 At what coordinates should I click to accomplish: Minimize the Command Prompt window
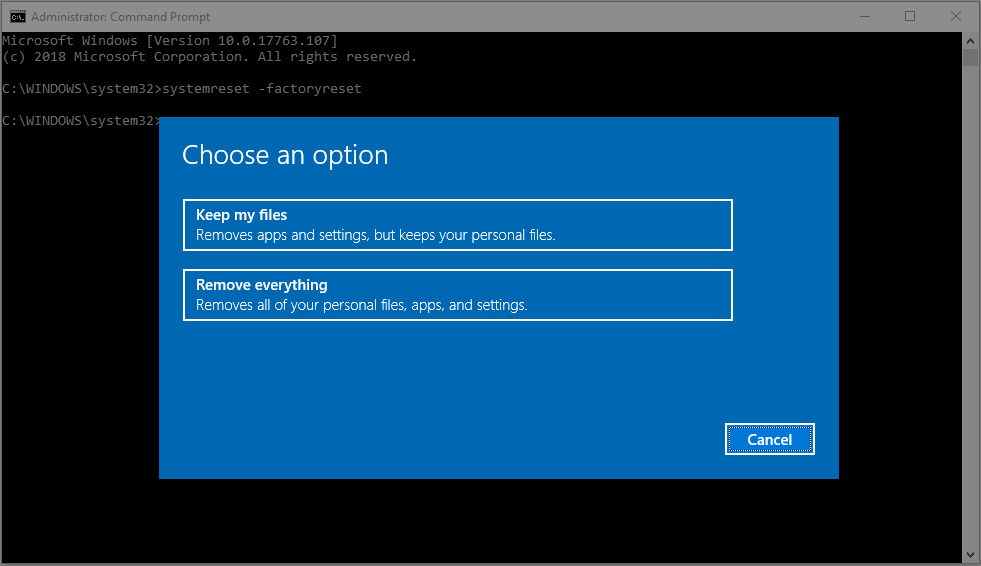[x=861, y=16]
